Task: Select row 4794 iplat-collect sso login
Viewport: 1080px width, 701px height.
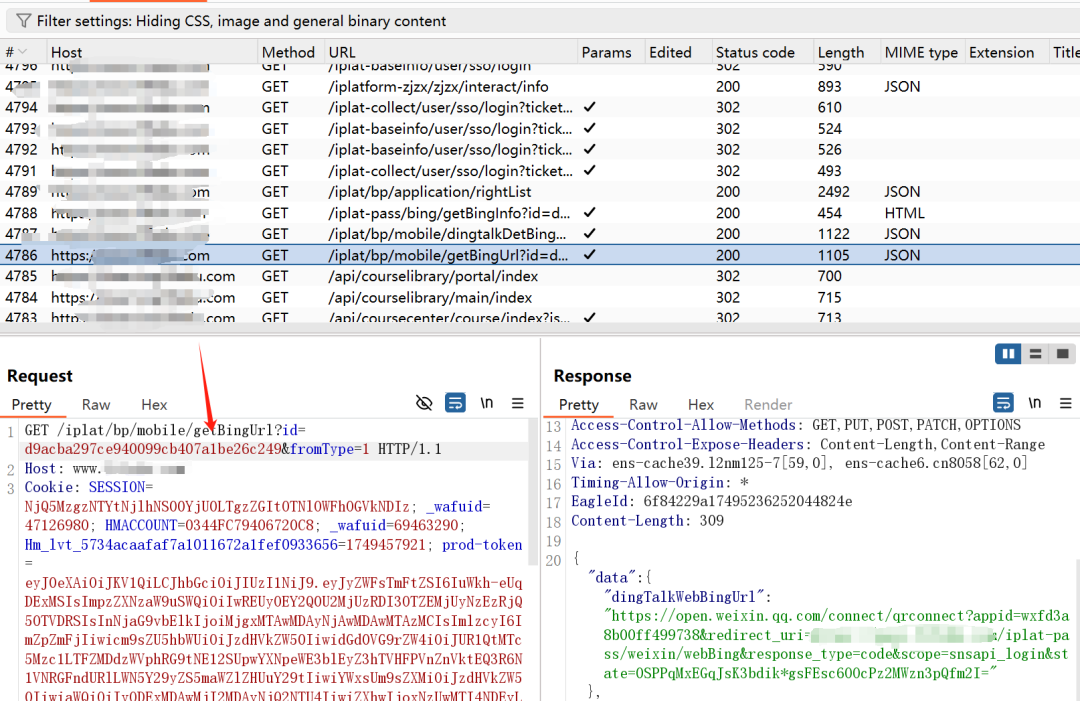Action: [540, 107]
